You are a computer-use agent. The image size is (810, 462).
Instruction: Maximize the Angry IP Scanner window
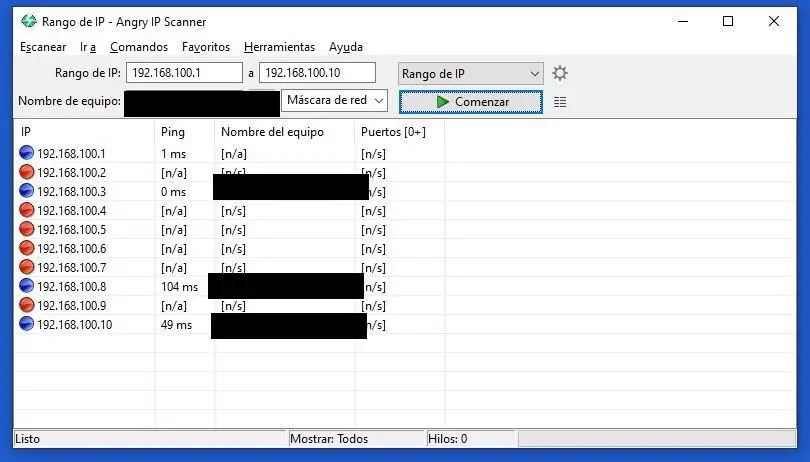728,21
